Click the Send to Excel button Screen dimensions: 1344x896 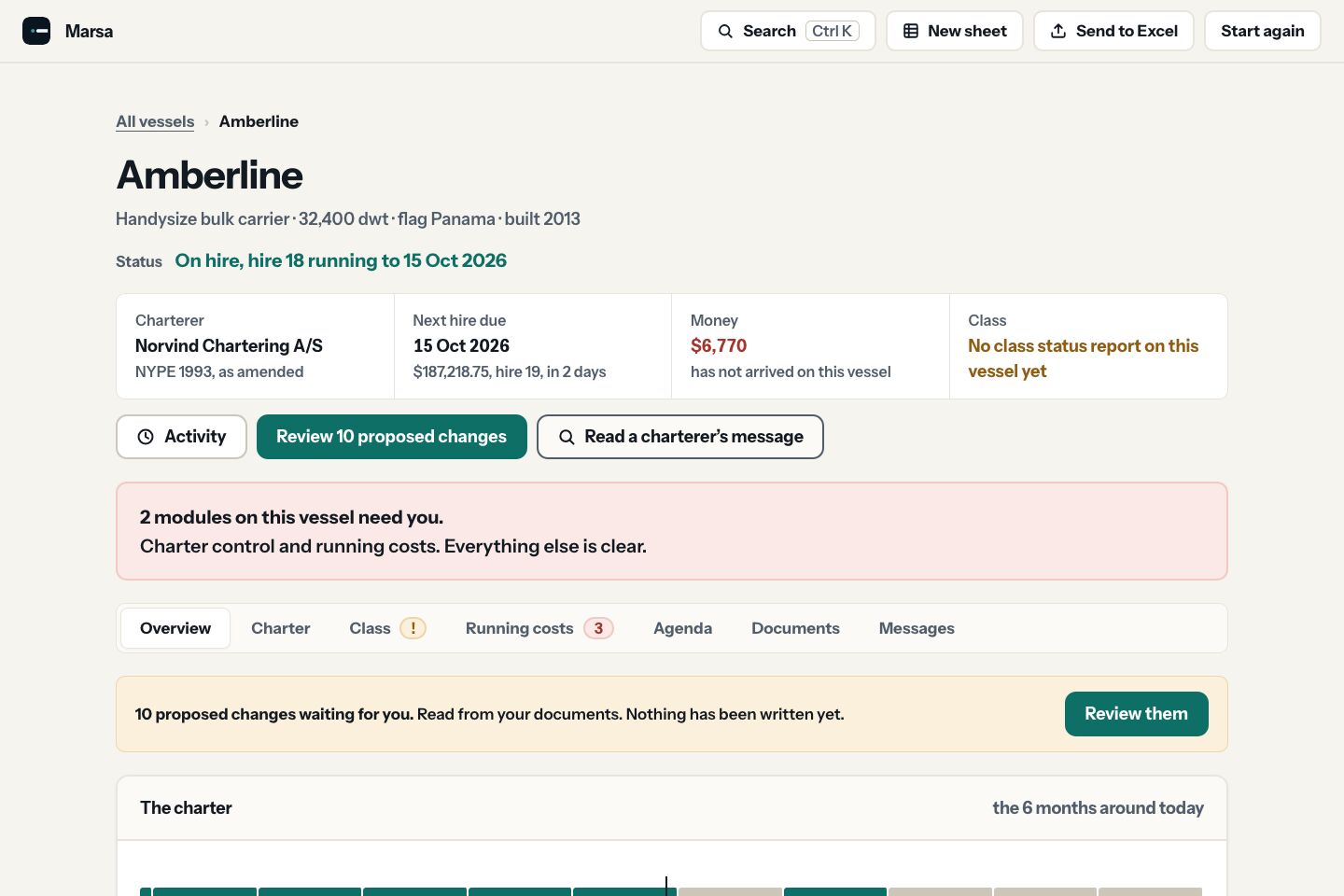tap(1113, 31)
